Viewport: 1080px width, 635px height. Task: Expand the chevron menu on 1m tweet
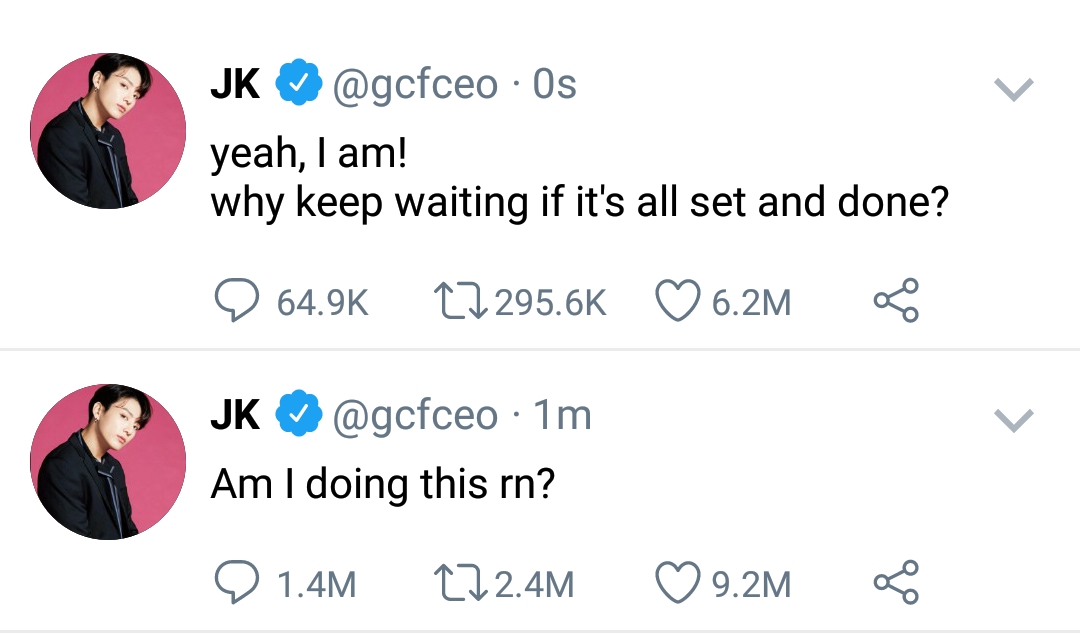coord(1014,421)
